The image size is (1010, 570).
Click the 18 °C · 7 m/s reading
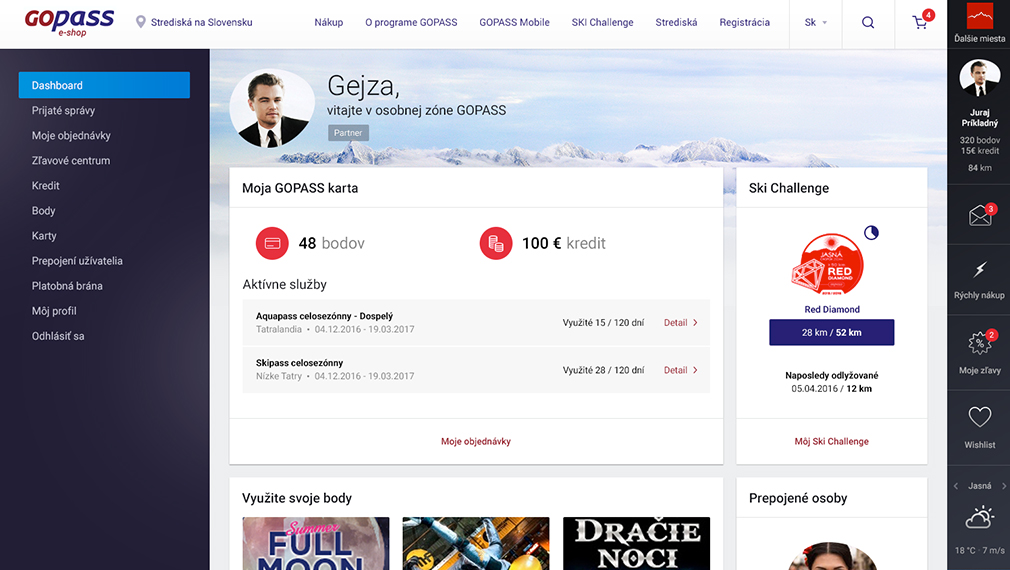(980, 551)
